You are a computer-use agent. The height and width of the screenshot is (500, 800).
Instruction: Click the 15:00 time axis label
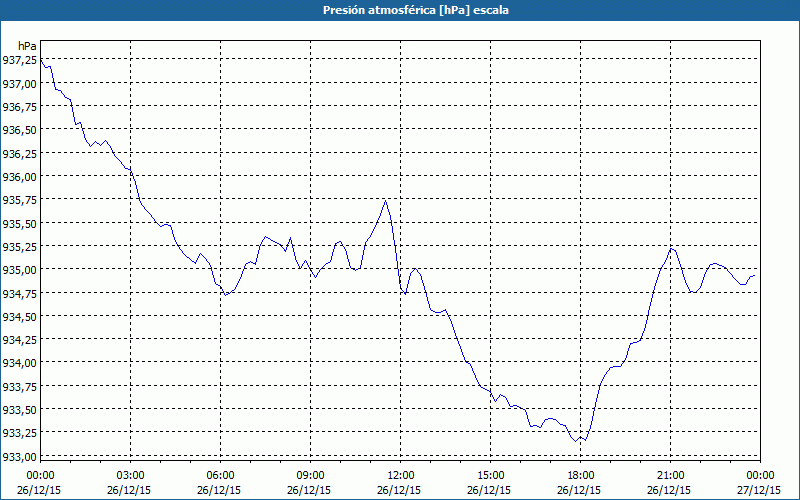coord(490,476)
